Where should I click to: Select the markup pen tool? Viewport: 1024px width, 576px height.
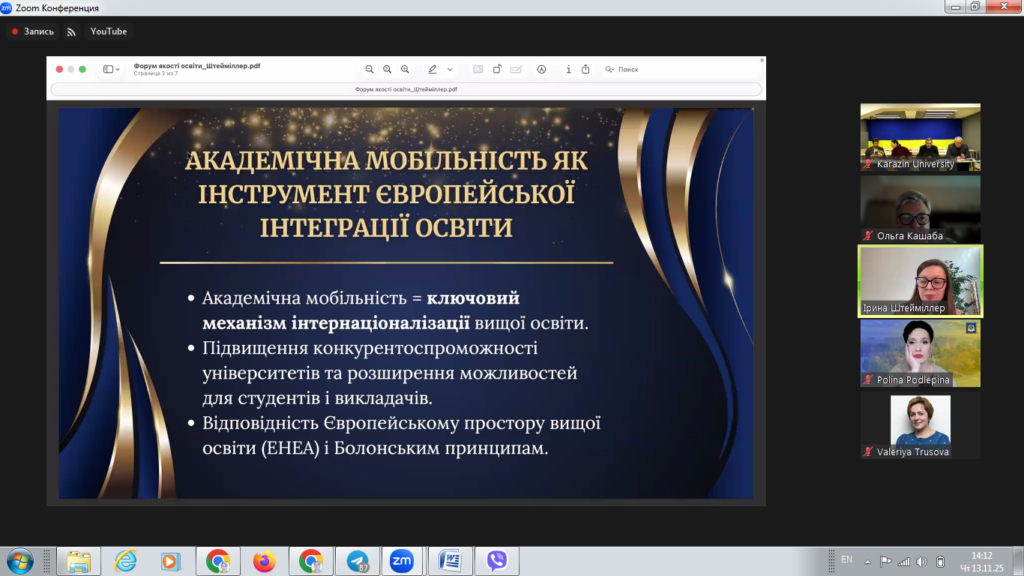point(432,69)
